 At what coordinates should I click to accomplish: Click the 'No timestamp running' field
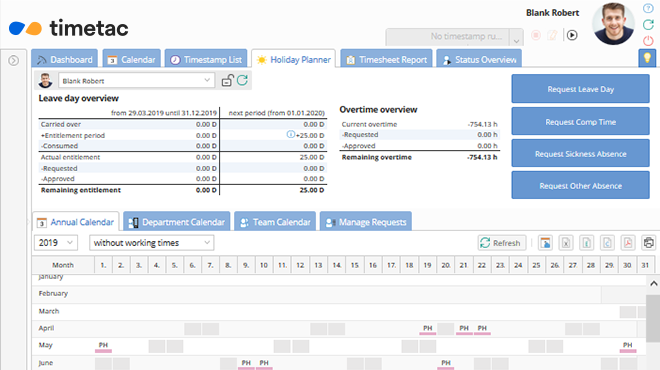tap(448, 37)
